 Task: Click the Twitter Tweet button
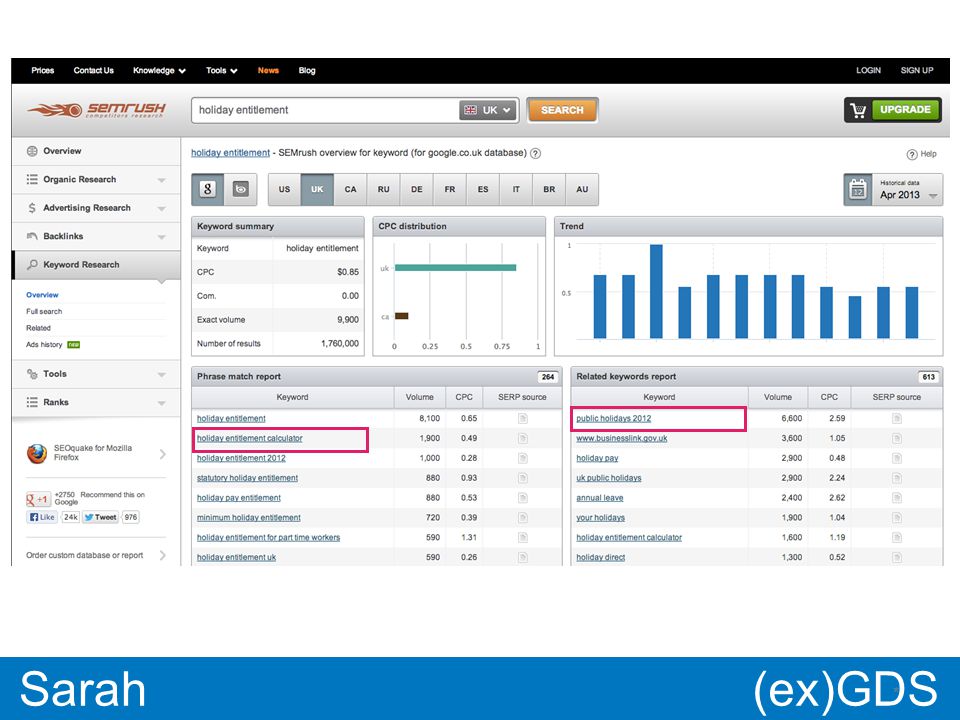tap(100, 517)
